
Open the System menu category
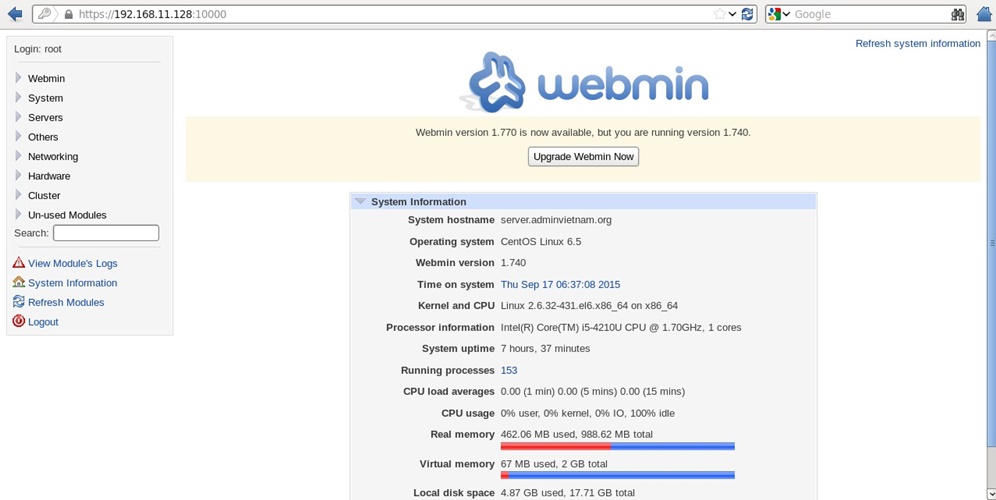pyautogui.click(x=45, y=98)
